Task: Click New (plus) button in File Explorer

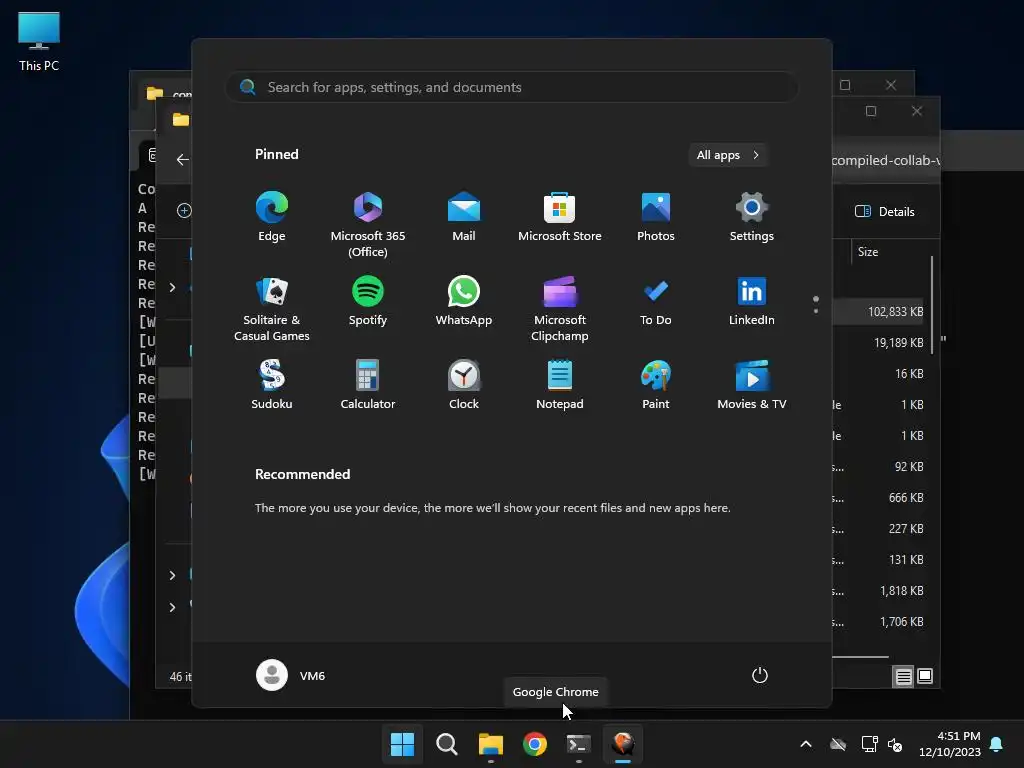Action: click(184, 210)
